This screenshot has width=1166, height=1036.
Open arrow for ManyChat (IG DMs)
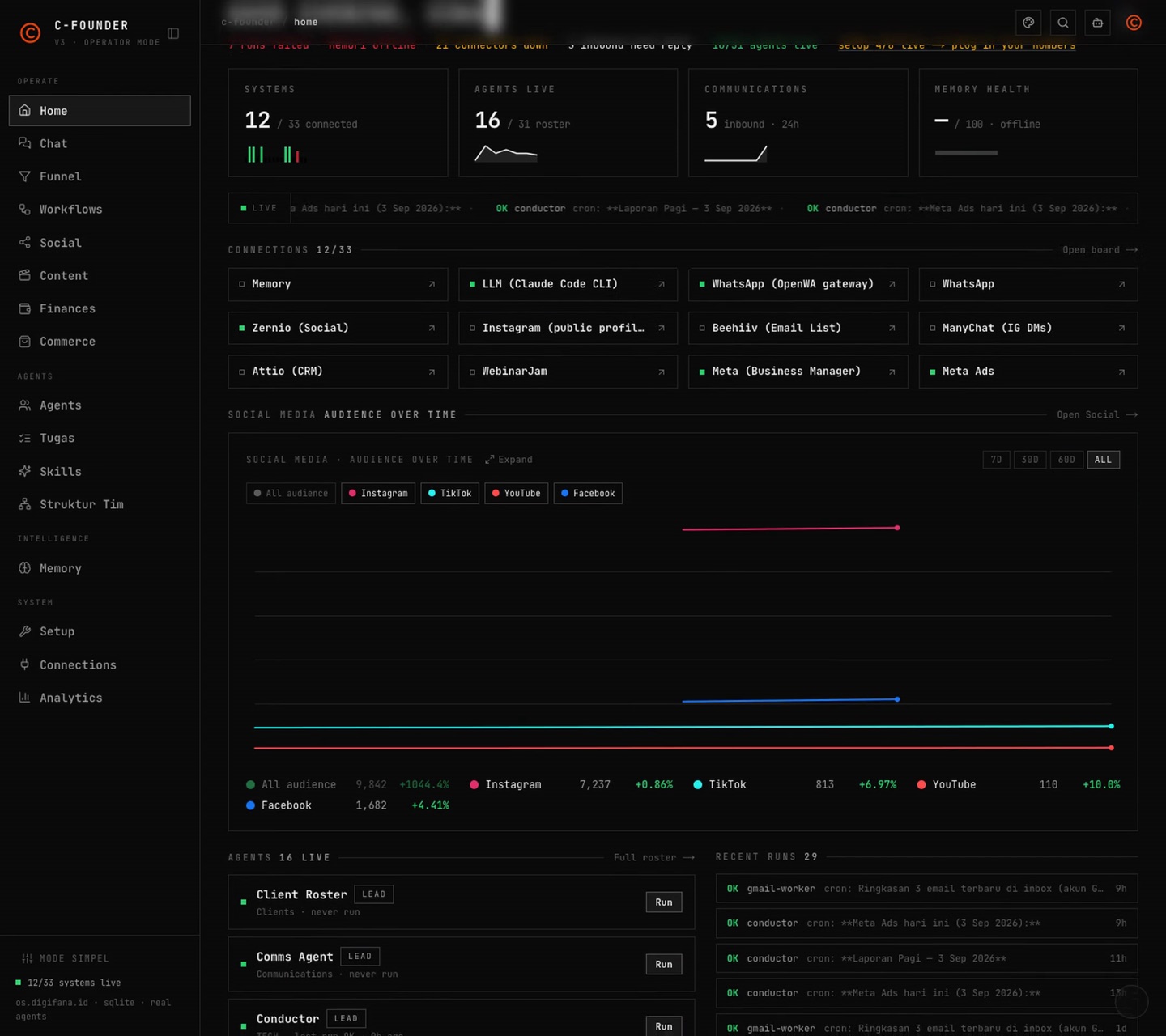coord(1121,328)
